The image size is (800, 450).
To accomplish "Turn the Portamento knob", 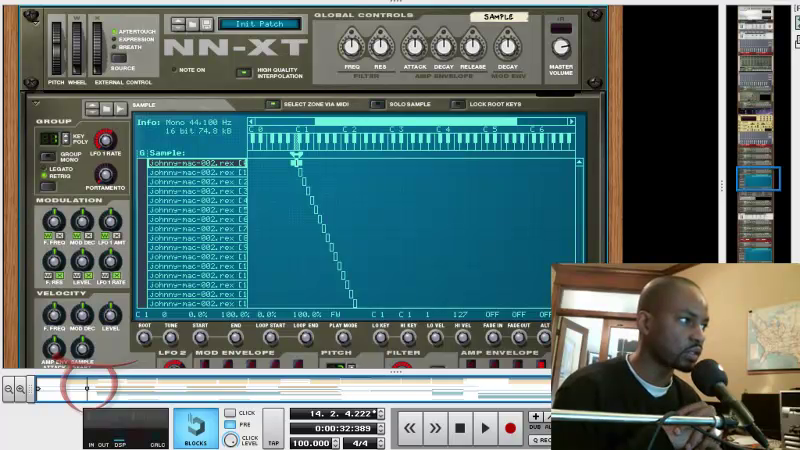I will coord(105,174).
